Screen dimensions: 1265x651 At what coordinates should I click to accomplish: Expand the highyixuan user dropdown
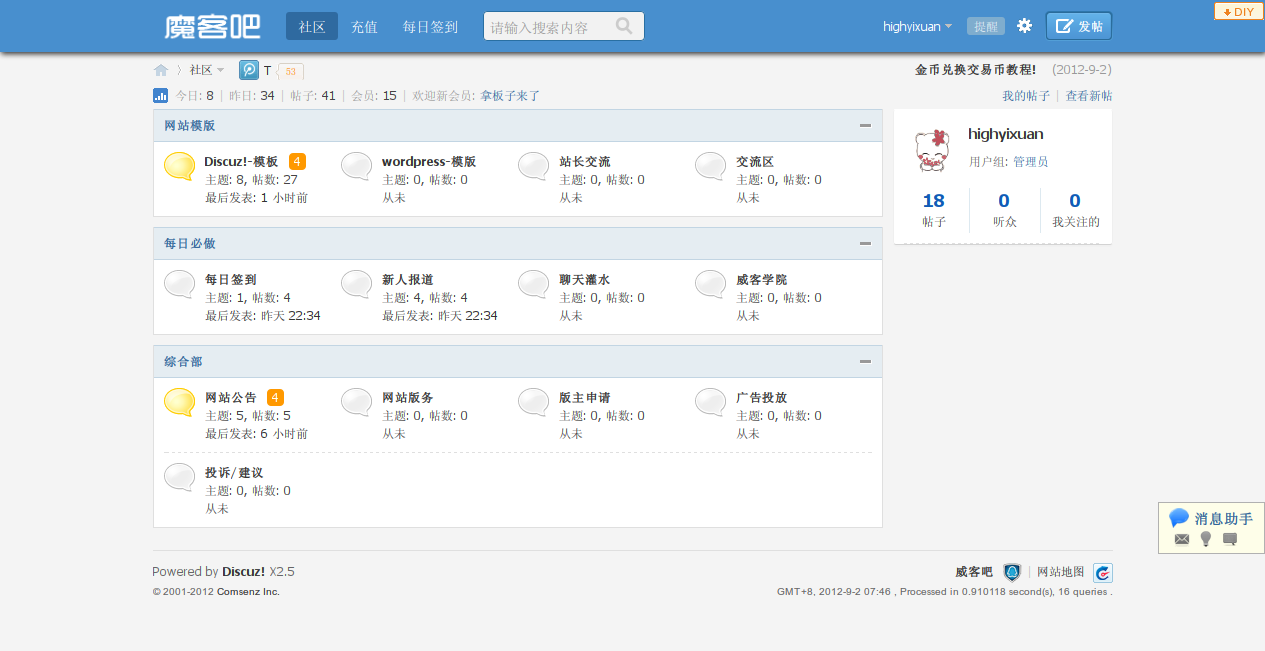click(x=917, y=27)
